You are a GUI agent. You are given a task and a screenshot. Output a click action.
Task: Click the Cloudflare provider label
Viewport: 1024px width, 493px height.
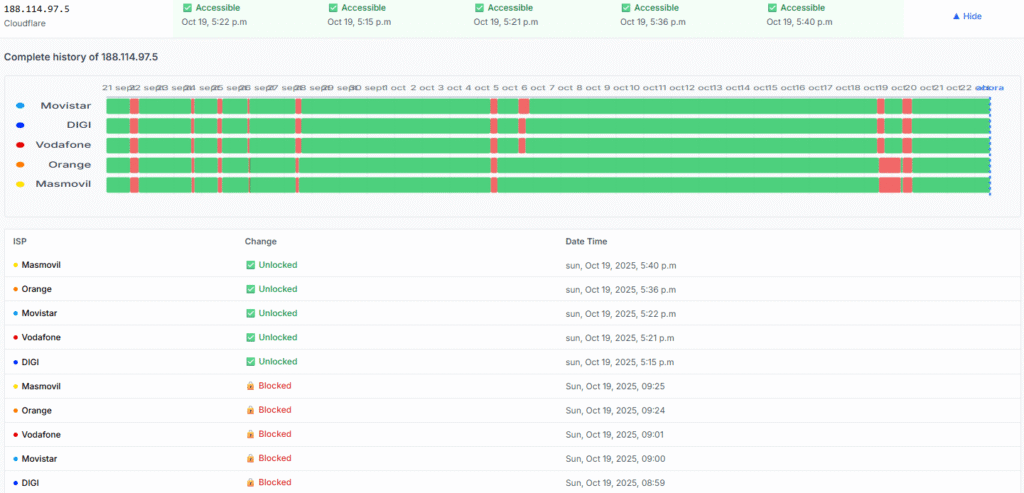coord(26,22)
